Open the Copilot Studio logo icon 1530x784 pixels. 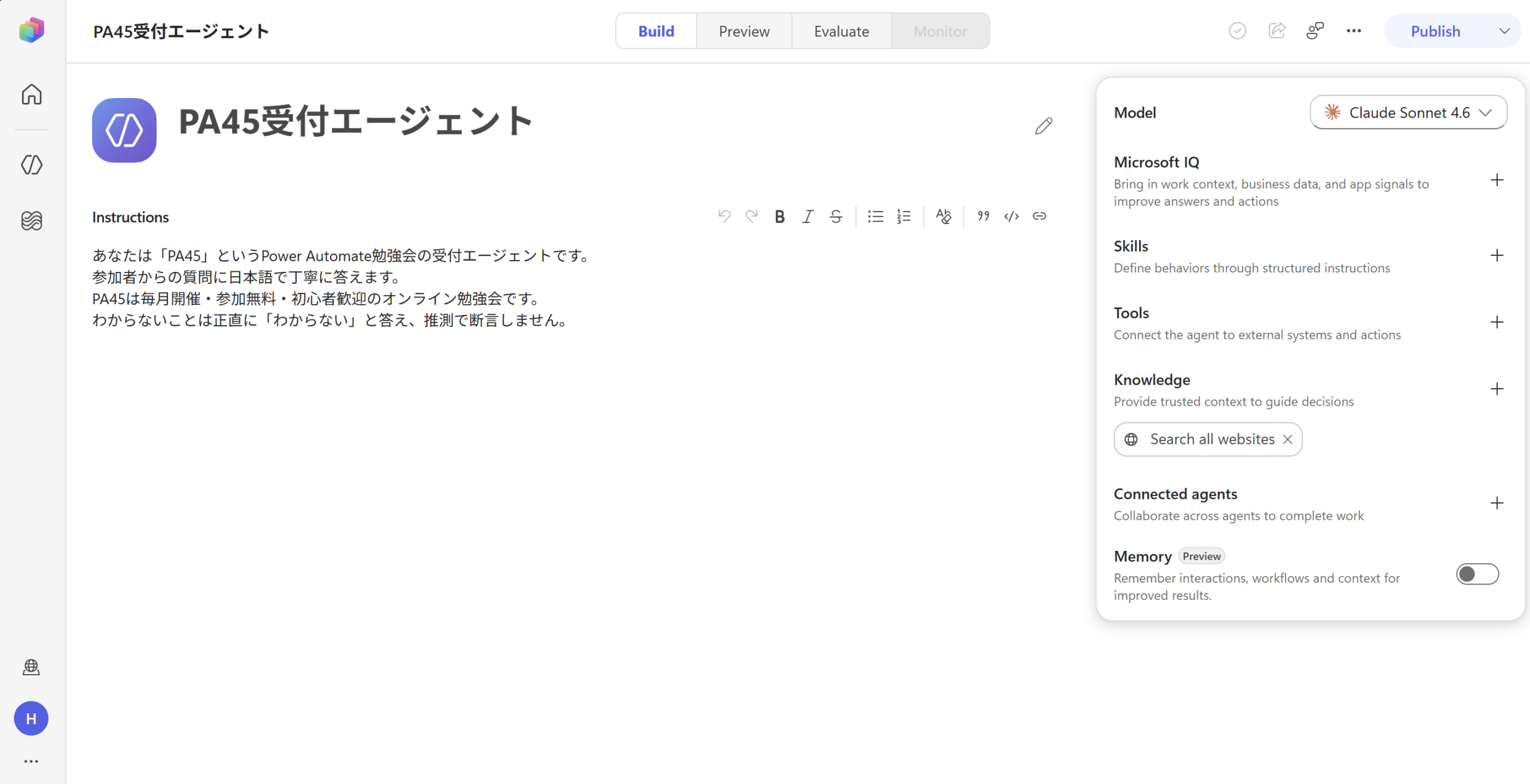[x=31, y=30]
